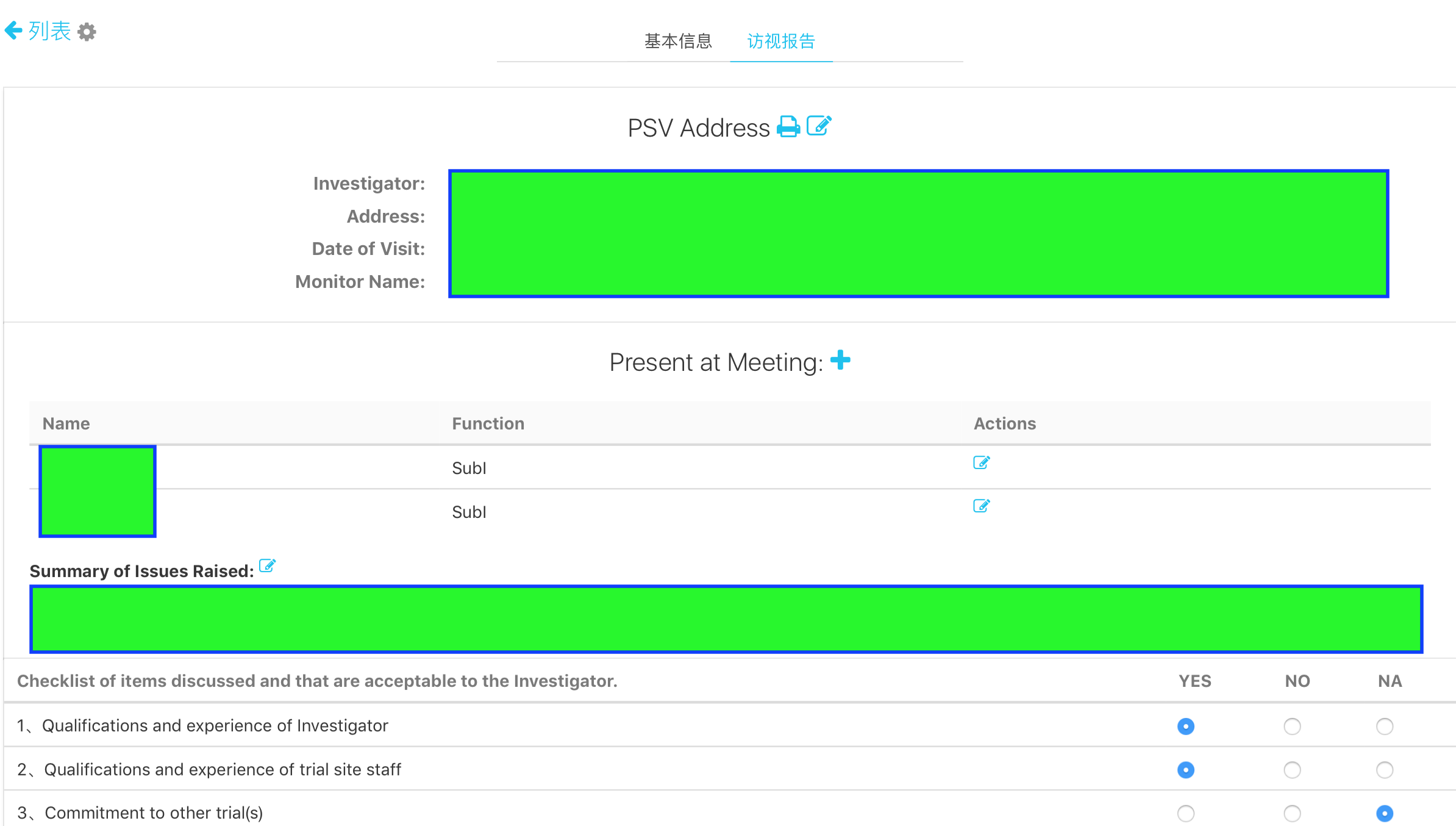Print the PSV Address report

click(788, 127)
